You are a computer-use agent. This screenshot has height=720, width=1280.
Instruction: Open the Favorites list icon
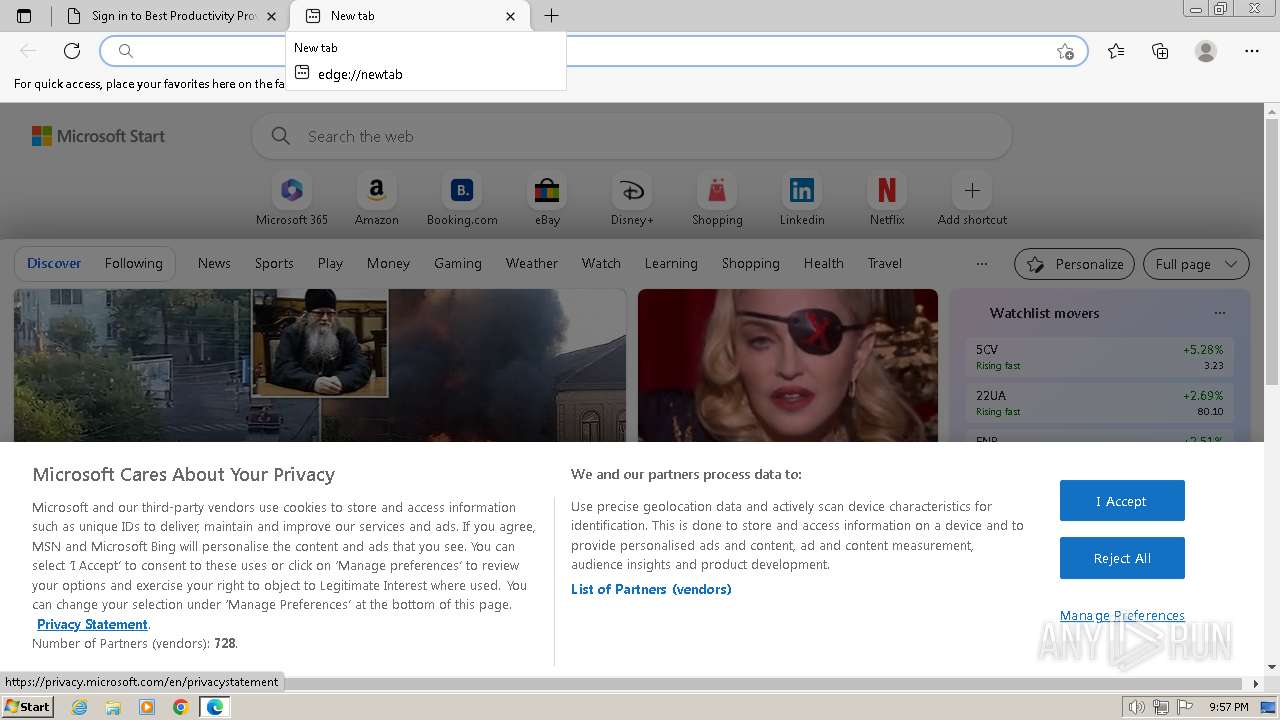point(1116,51)
